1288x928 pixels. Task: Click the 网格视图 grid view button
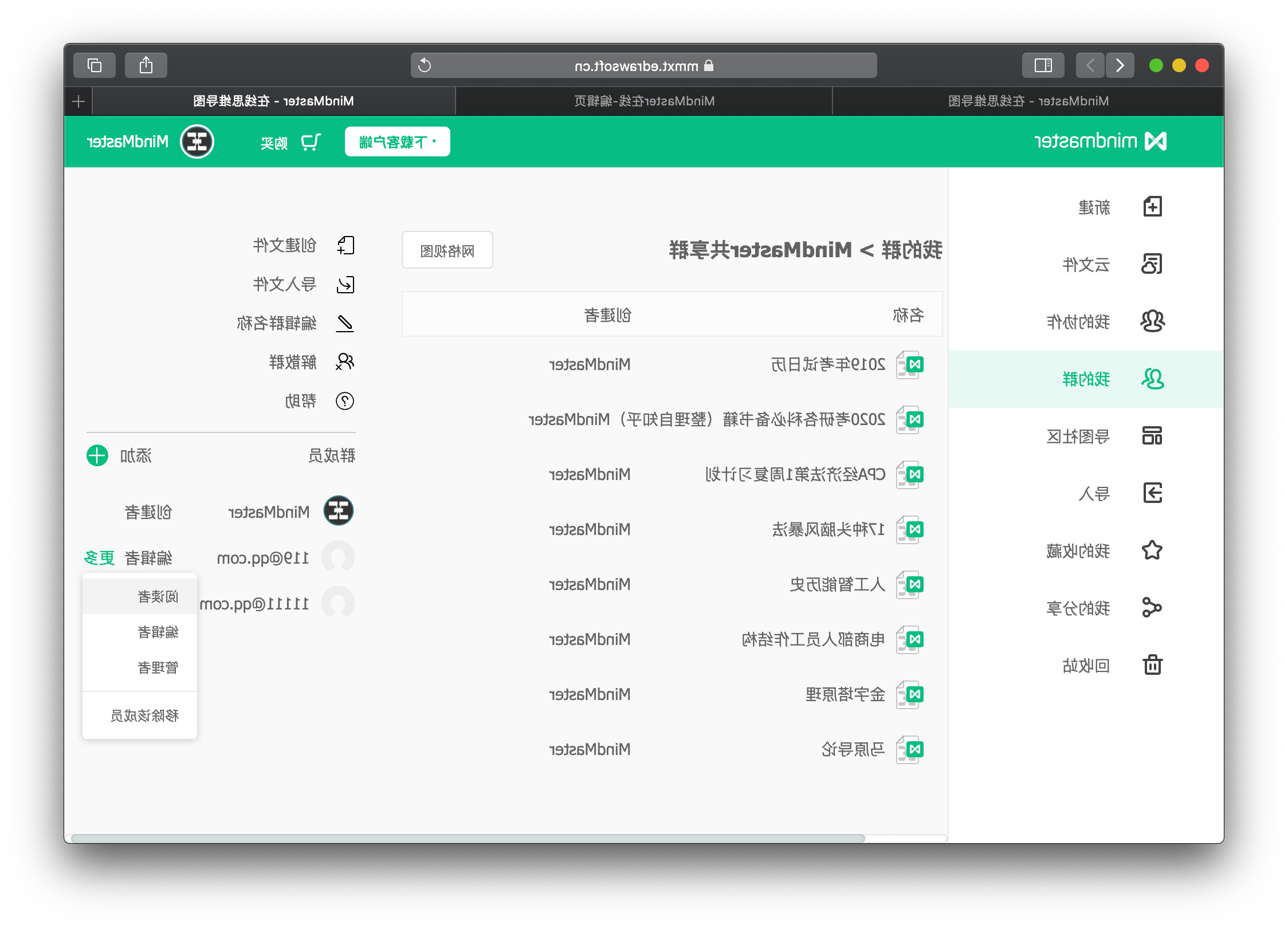[x=447, y=251]
